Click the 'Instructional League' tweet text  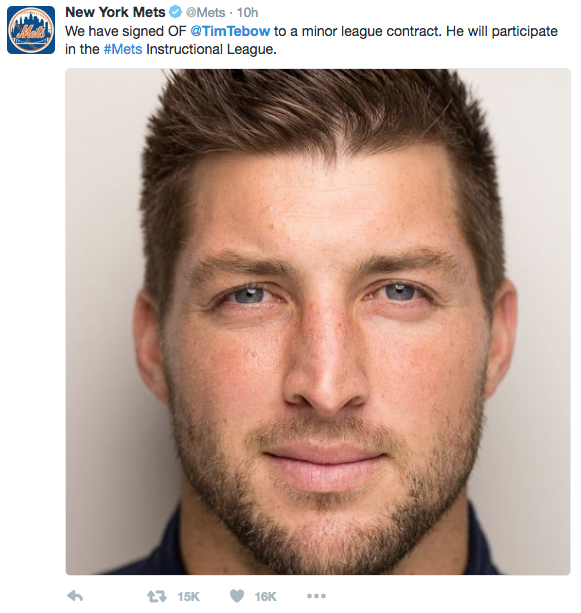tap(211, 49)
